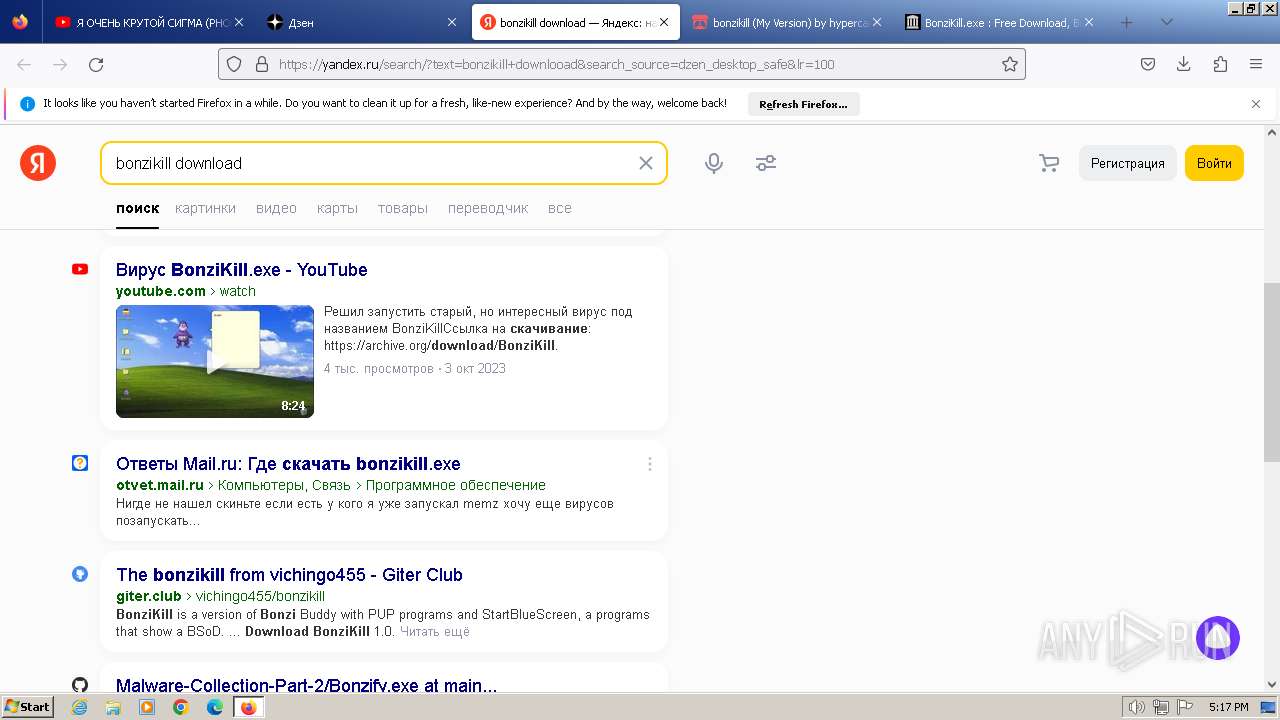Launch Edge from the taskbar
Image resolution: width=1280 pixels, height=720 pixels.
(214, 707)
